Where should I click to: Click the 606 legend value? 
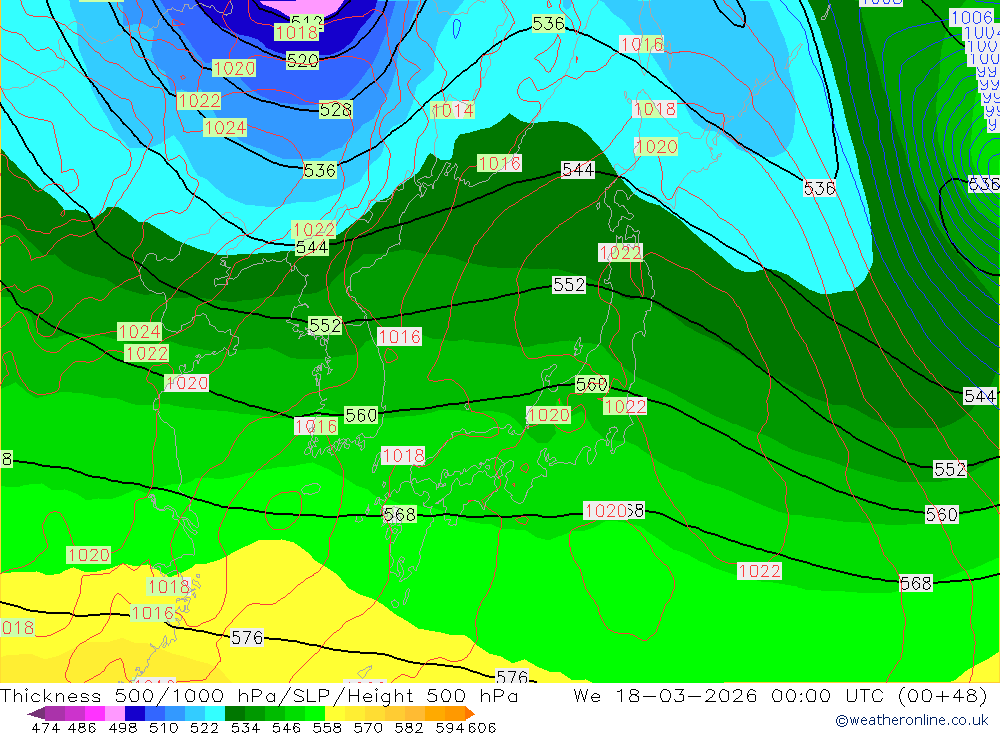(482, 727)
